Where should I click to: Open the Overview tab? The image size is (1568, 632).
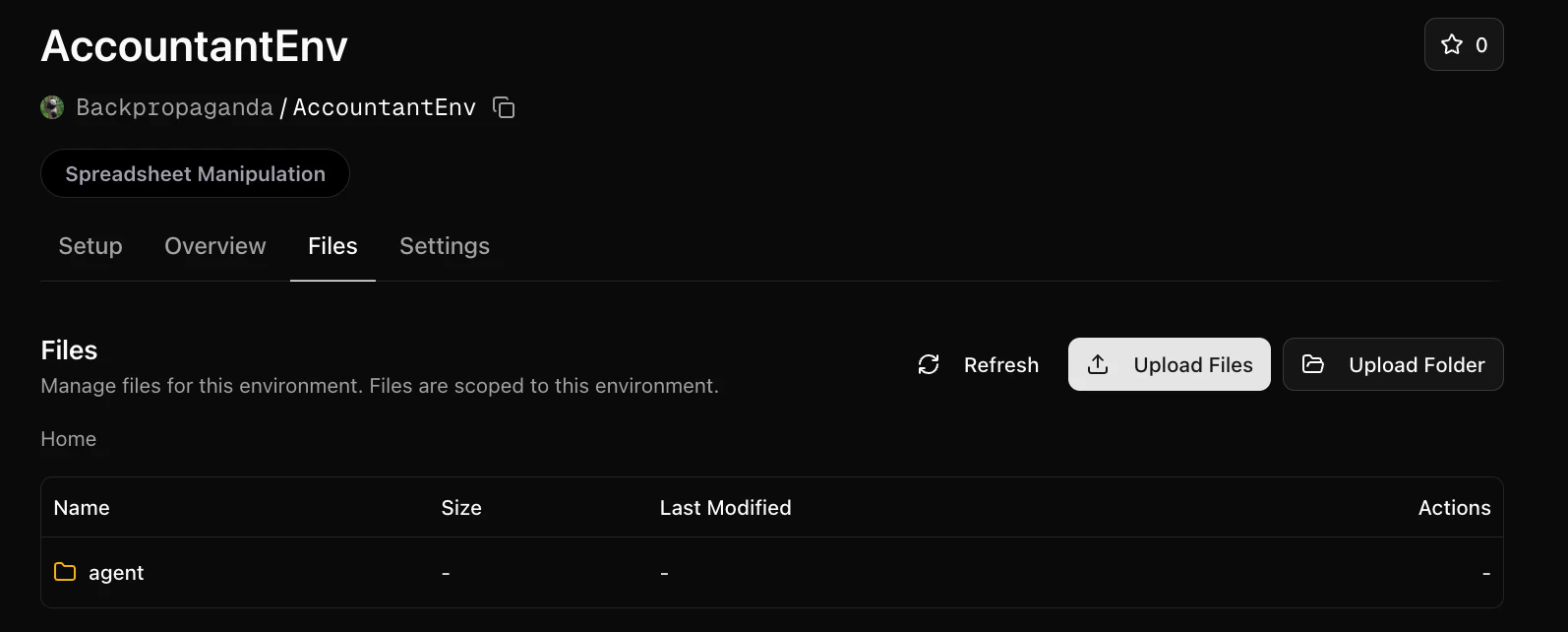pyautogui.click(x=214, y=246)
